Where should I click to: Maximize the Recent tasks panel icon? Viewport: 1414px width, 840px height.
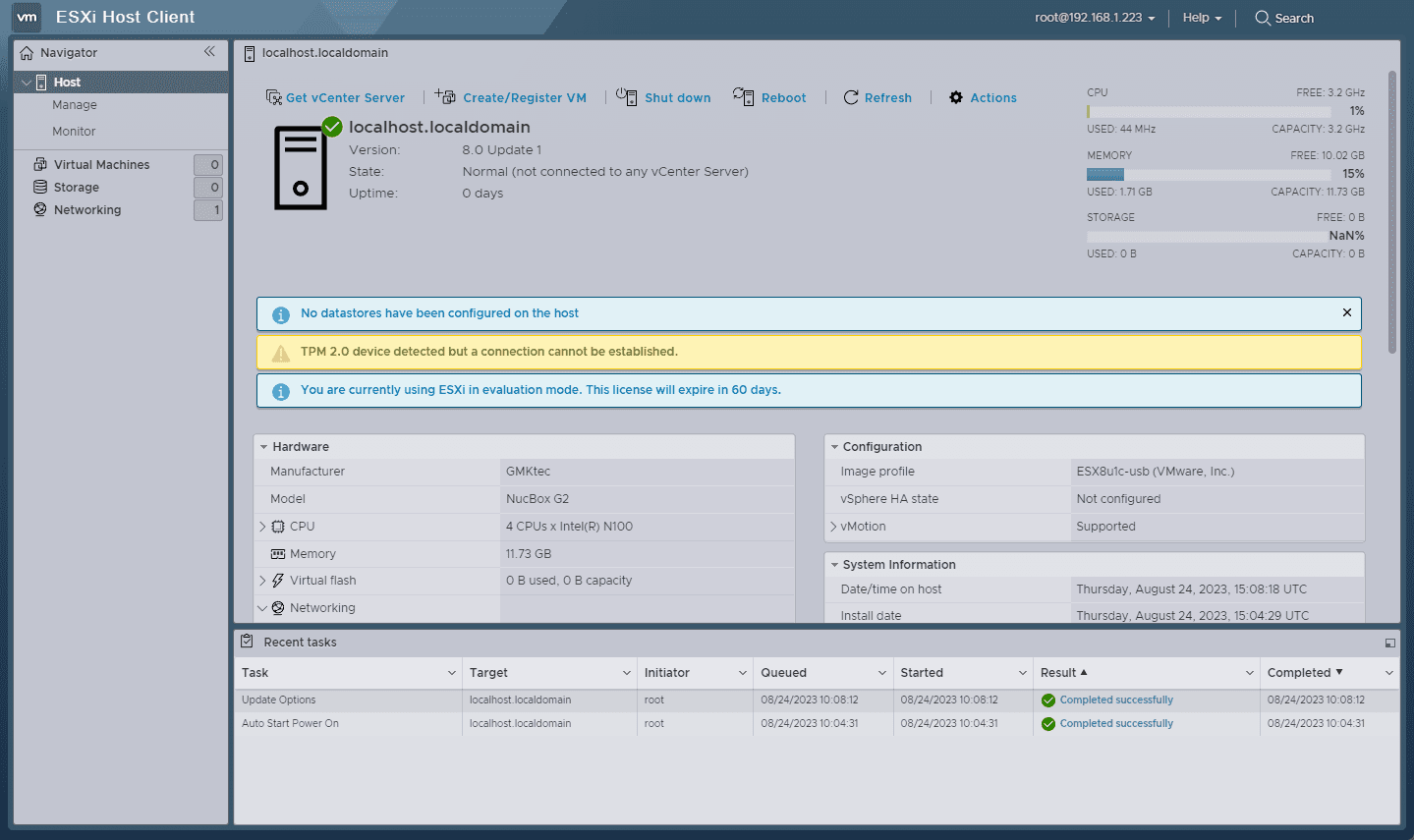(x=1389, y=643)
